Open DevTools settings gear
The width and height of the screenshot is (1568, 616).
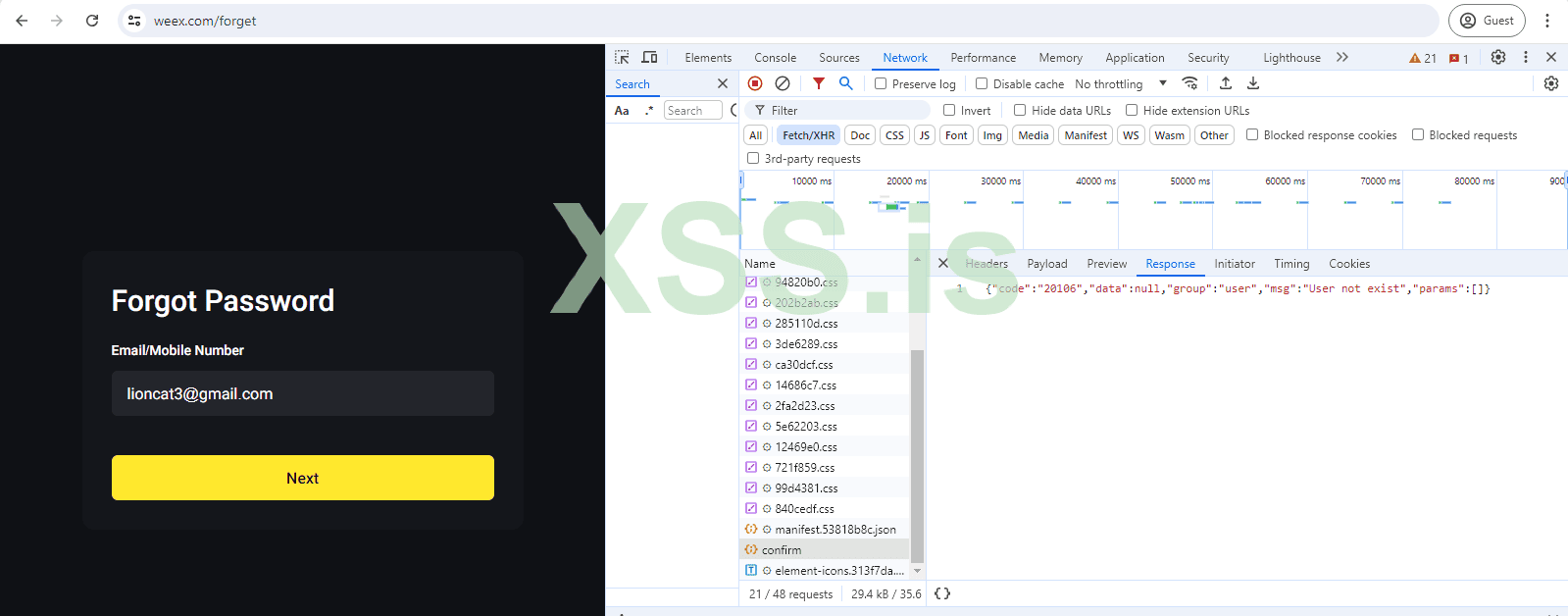pyautogui.click(x=1498, y=57)
